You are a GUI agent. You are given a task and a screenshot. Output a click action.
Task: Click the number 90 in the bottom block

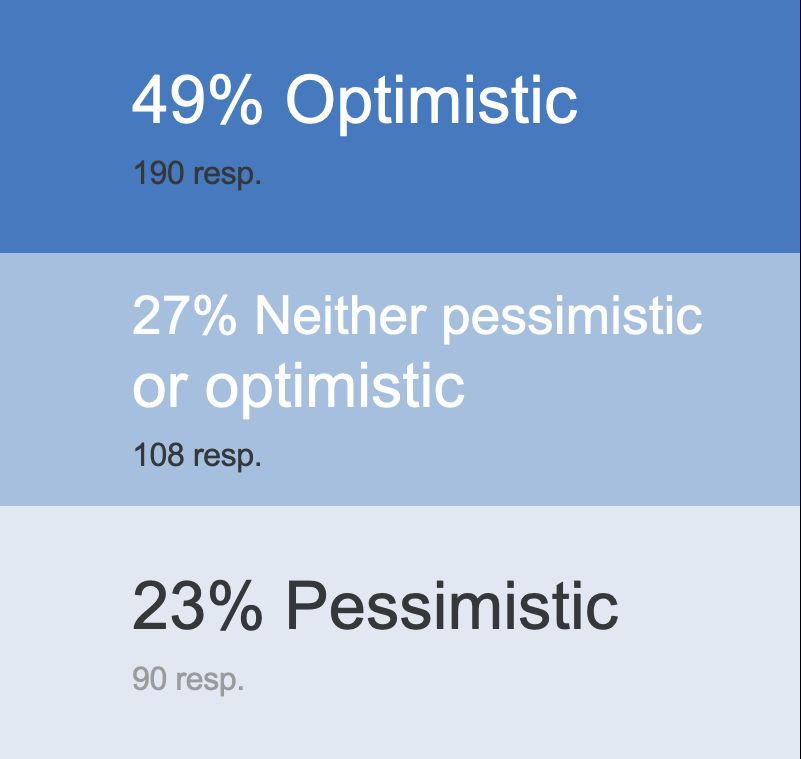coord(150,679)
